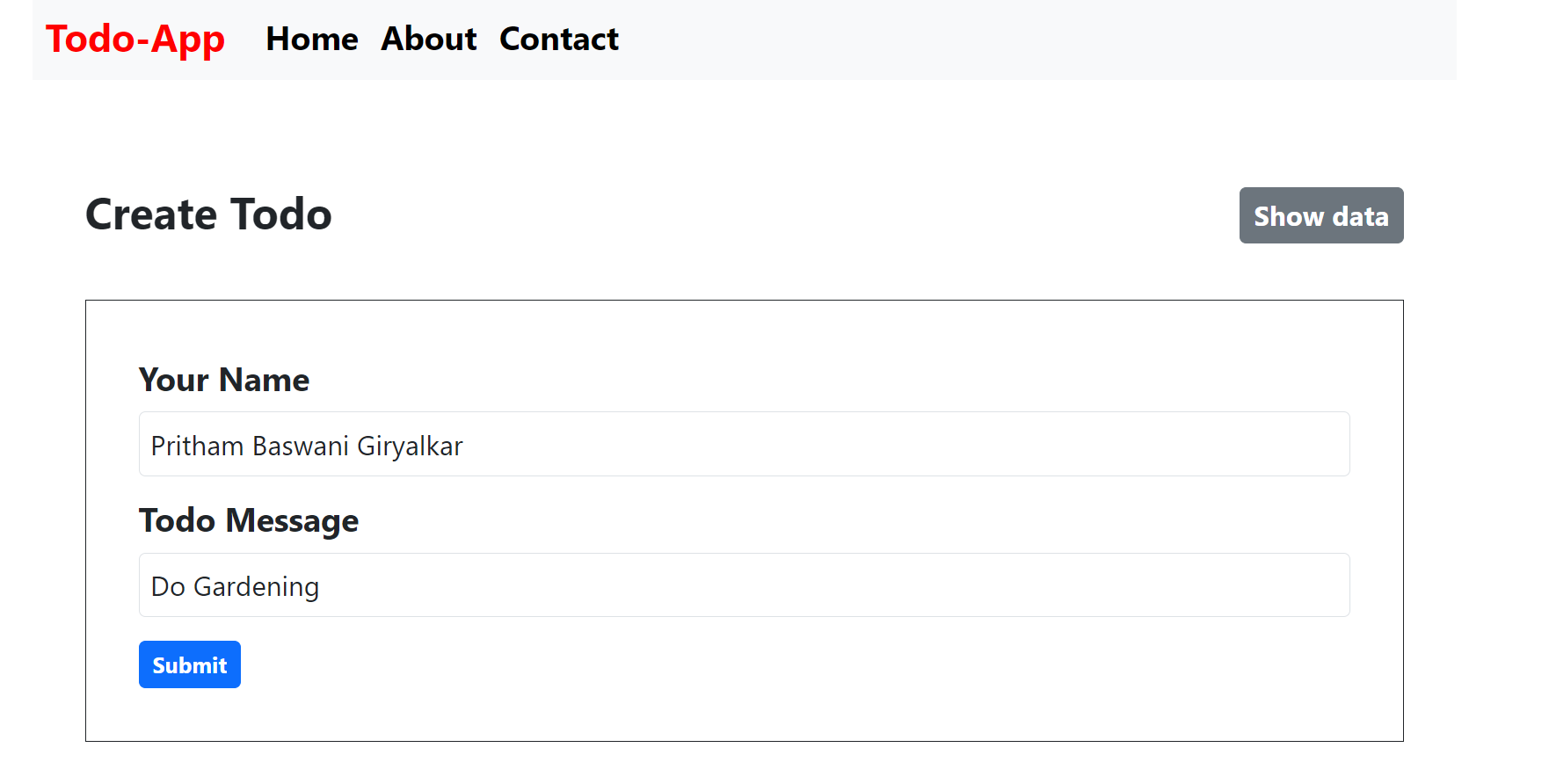Open the About nav link
Viewport: 1549px width, 784px height.
[429, 40]
